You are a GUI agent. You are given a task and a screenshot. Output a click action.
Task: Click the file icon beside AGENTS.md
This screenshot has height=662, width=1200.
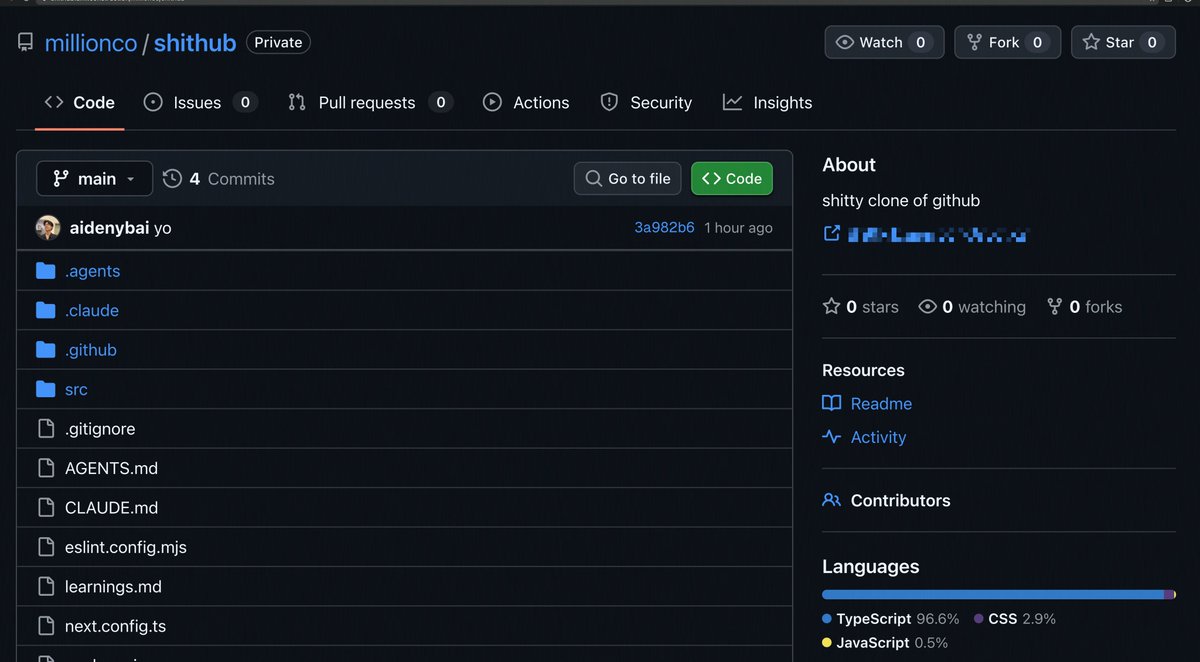[x=45, y=468]
